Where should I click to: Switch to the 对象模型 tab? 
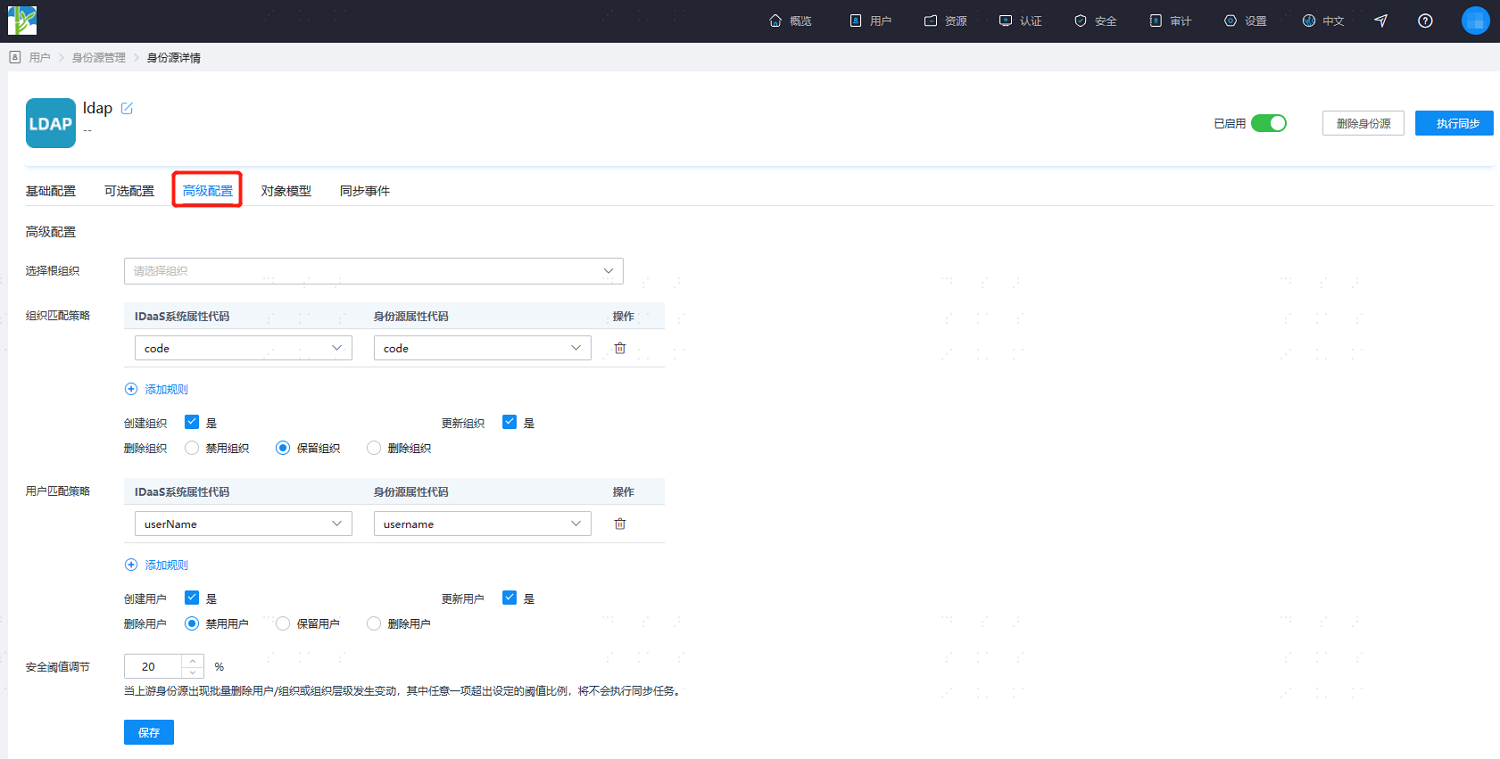(x=286, y=191)
